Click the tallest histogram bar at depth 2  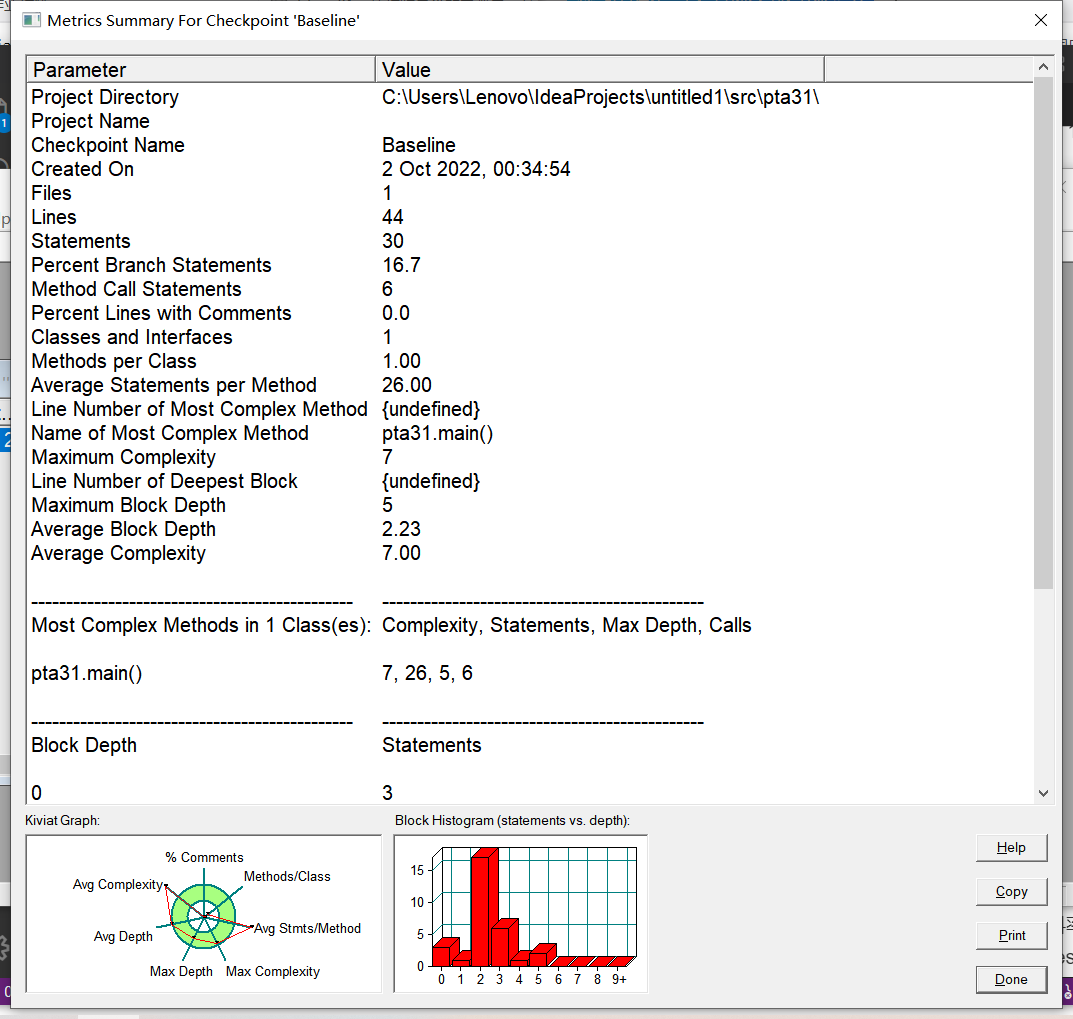[483, 907]
